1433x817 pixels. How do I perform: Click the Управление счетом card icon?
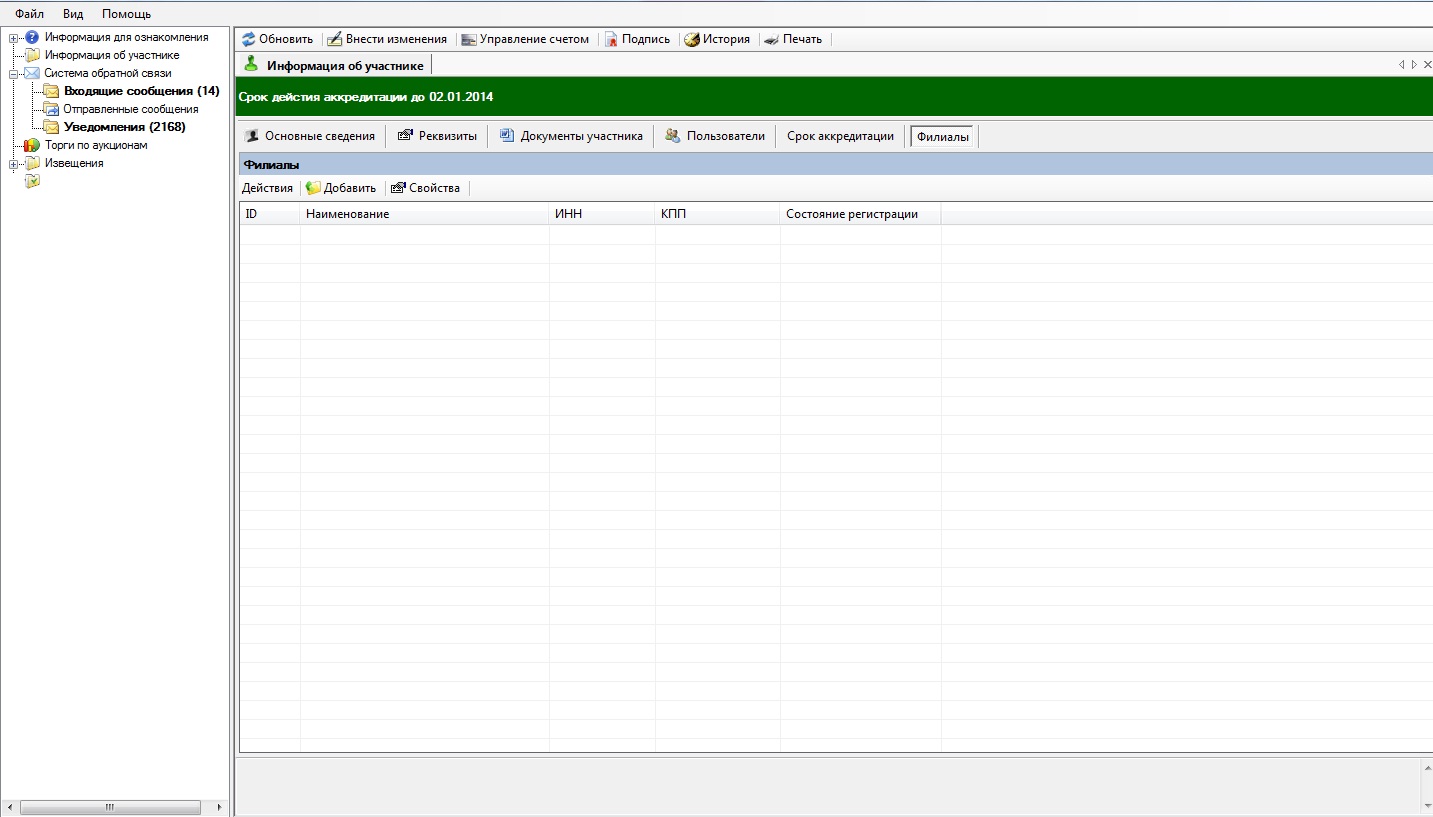[469, 39]
